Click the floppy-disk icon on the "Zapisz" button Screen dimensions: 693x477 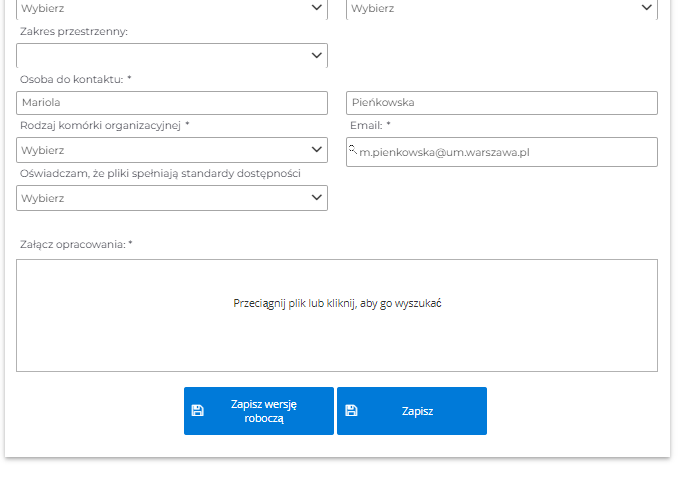coord(351,410)
